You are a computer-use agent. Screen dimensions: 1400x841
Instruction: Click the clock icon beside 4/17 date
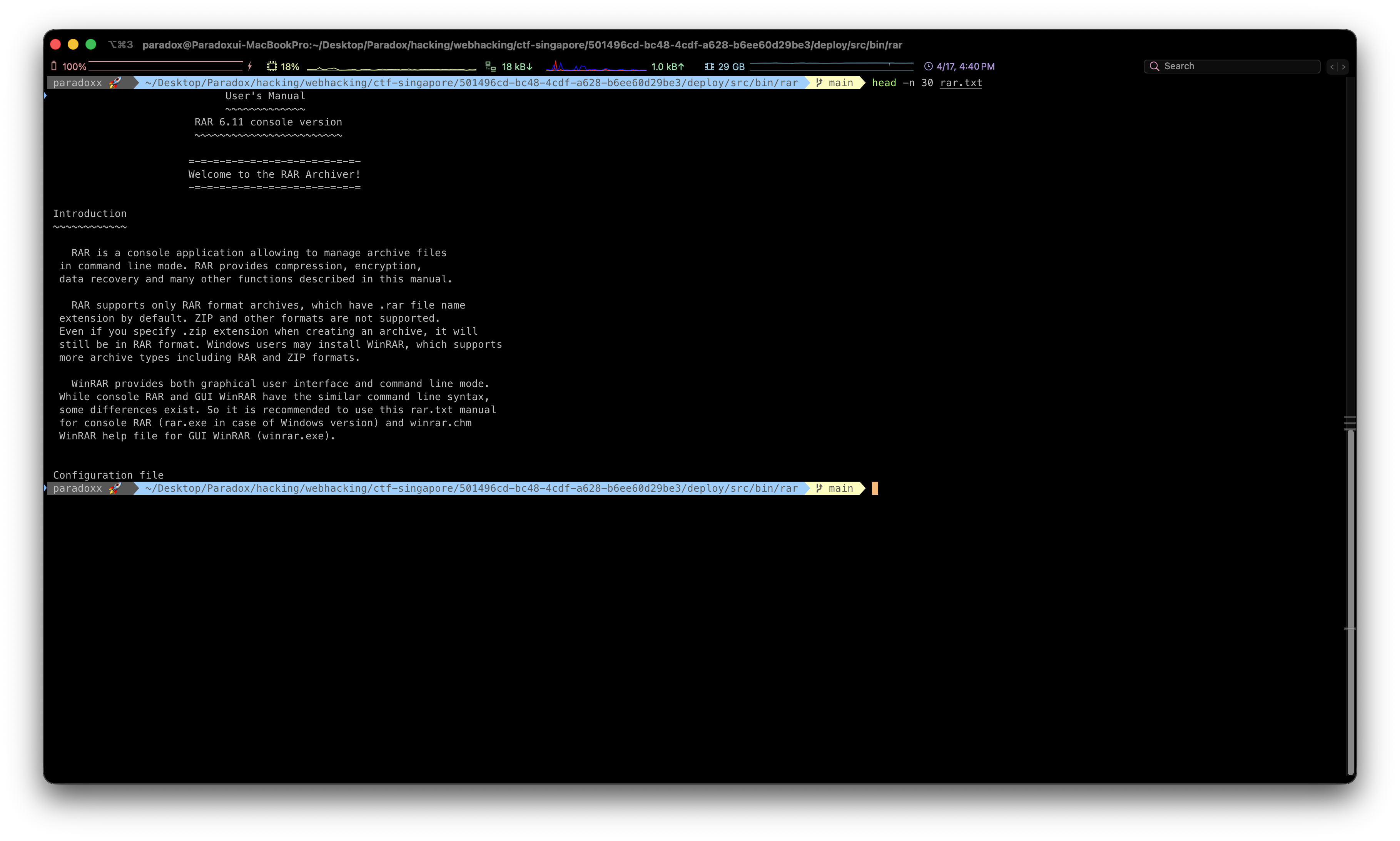point(929,66)
